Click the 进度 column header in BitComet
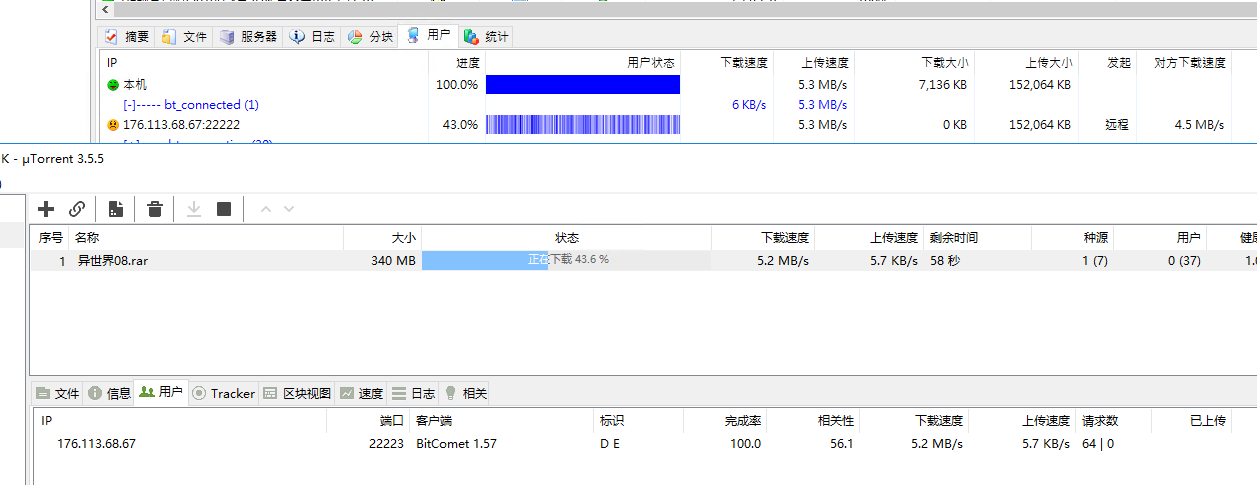The width and height of the screenshot is (1257, 485). click(457, 63)
